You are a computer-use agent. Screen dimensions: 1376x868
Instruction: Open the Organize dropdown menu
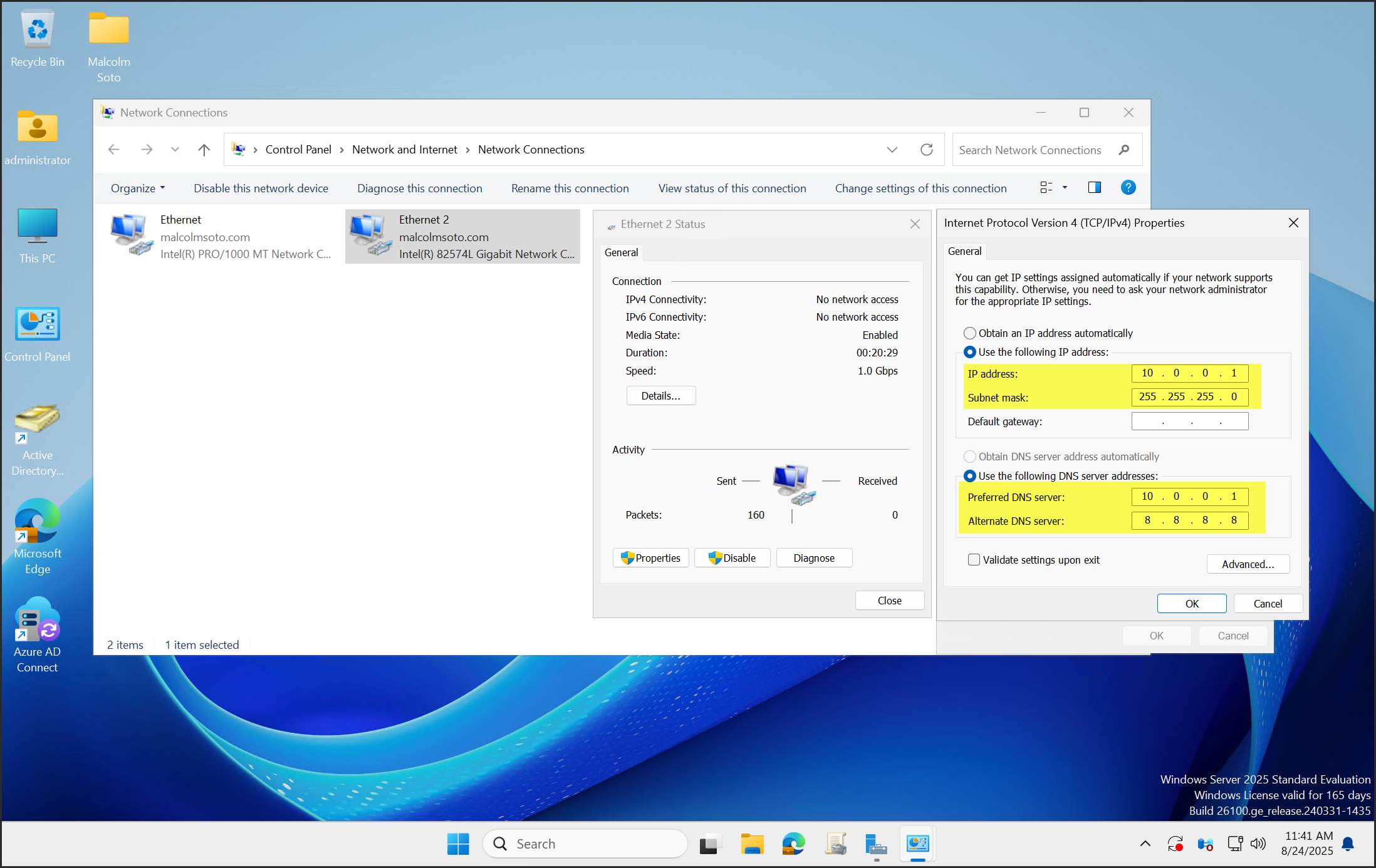[137, 189]
